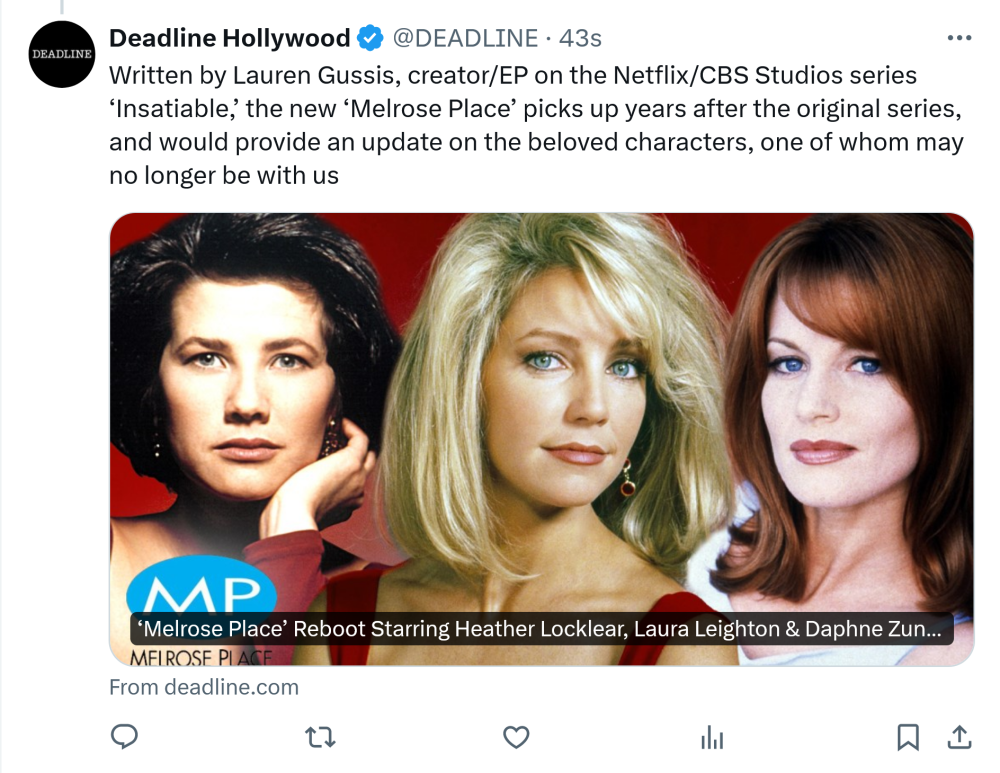Click the blue verified checkmark badge
Image resolution: width=1000 pixels, height=773 pixels.
pyautogui.click(x=370, y=38)
